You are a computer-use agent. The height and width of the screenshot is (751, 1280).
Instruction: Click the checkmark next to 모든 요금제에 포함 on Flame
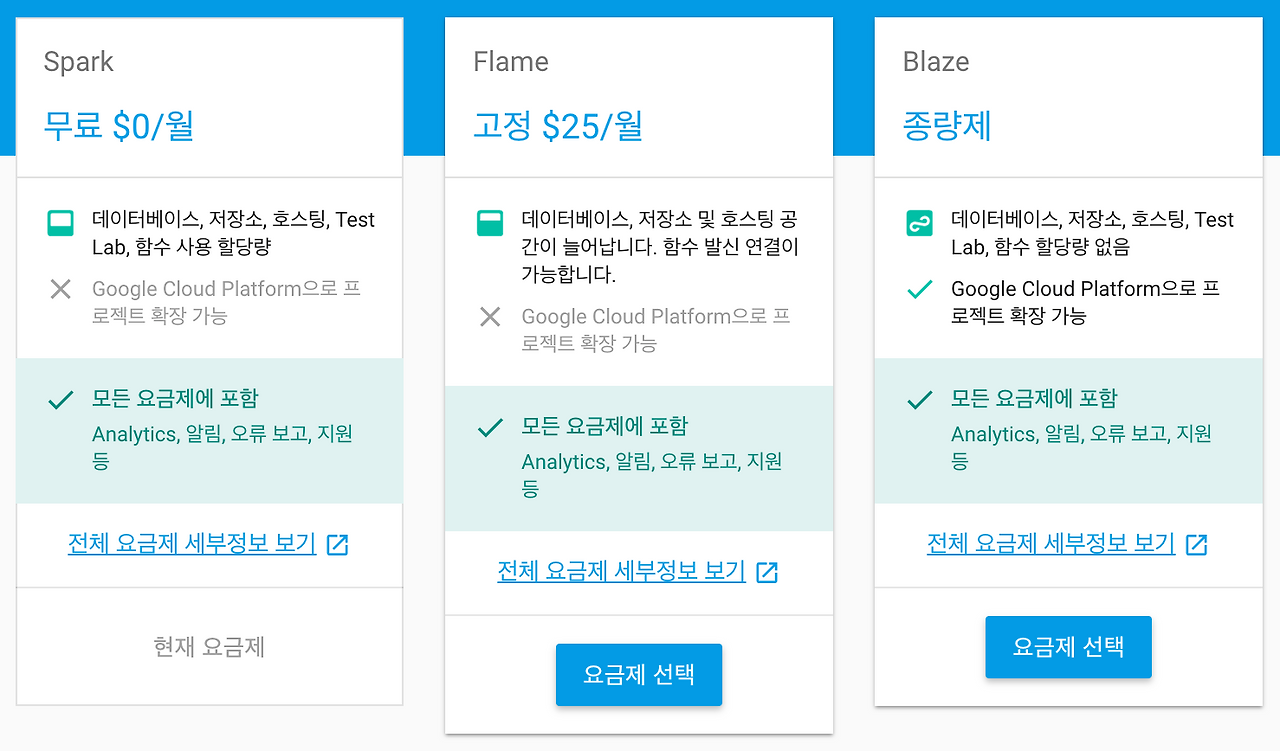(x=489, y=426)
